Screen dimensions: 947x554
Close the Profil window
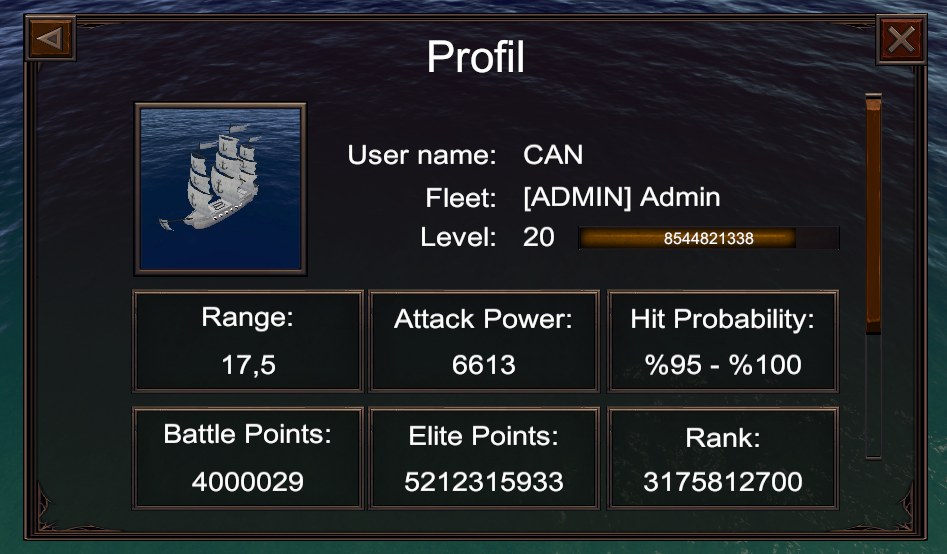click(900, 40)
